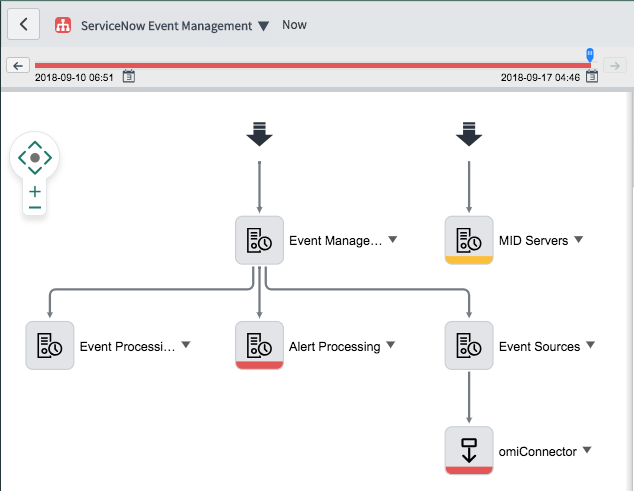Expand the omiConnector node menu arrow
This screenshot has width=634, height=491.
pos(587,450)
